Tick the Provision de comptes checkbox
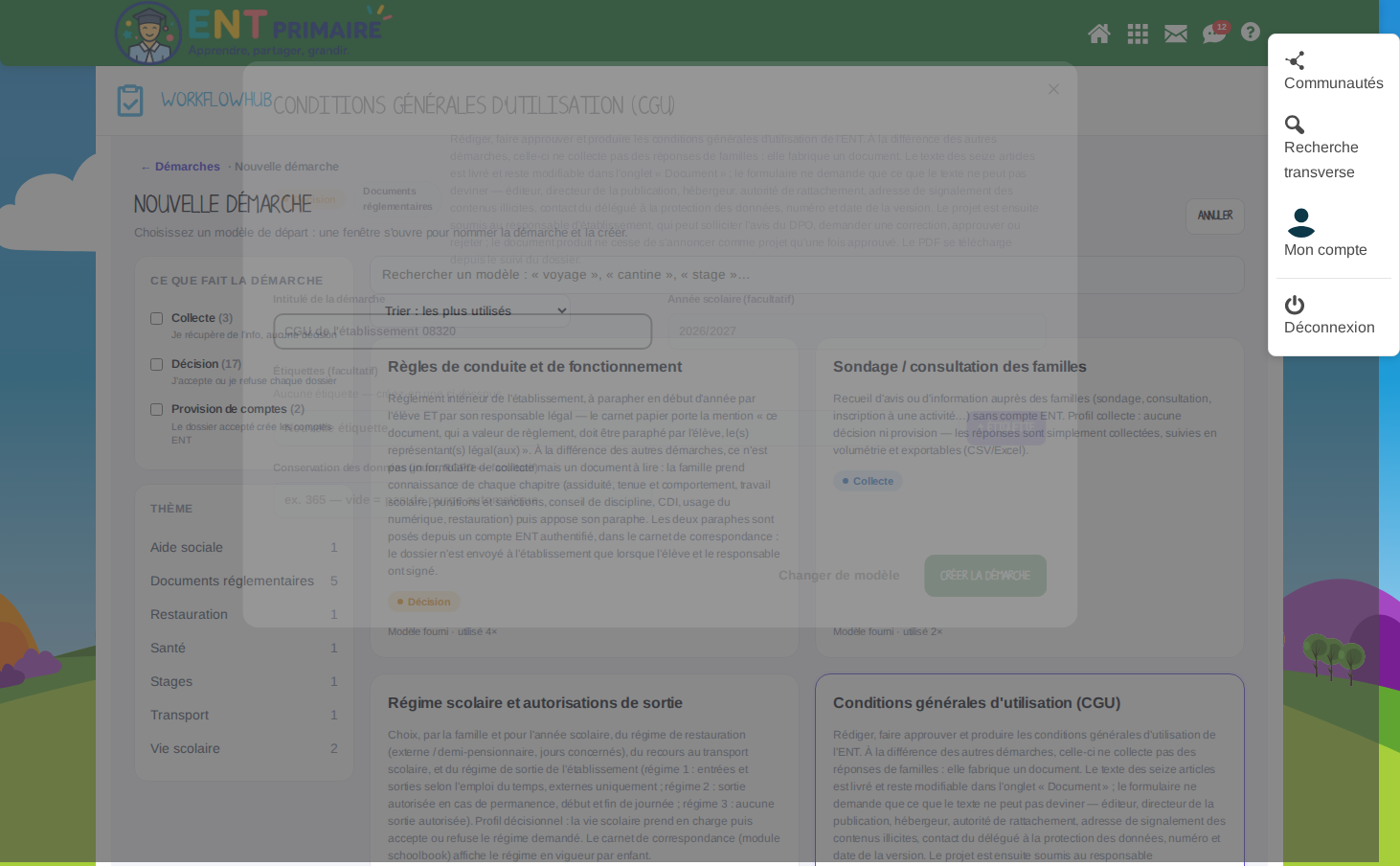The image size is (1400, 866). coord(156,409)
